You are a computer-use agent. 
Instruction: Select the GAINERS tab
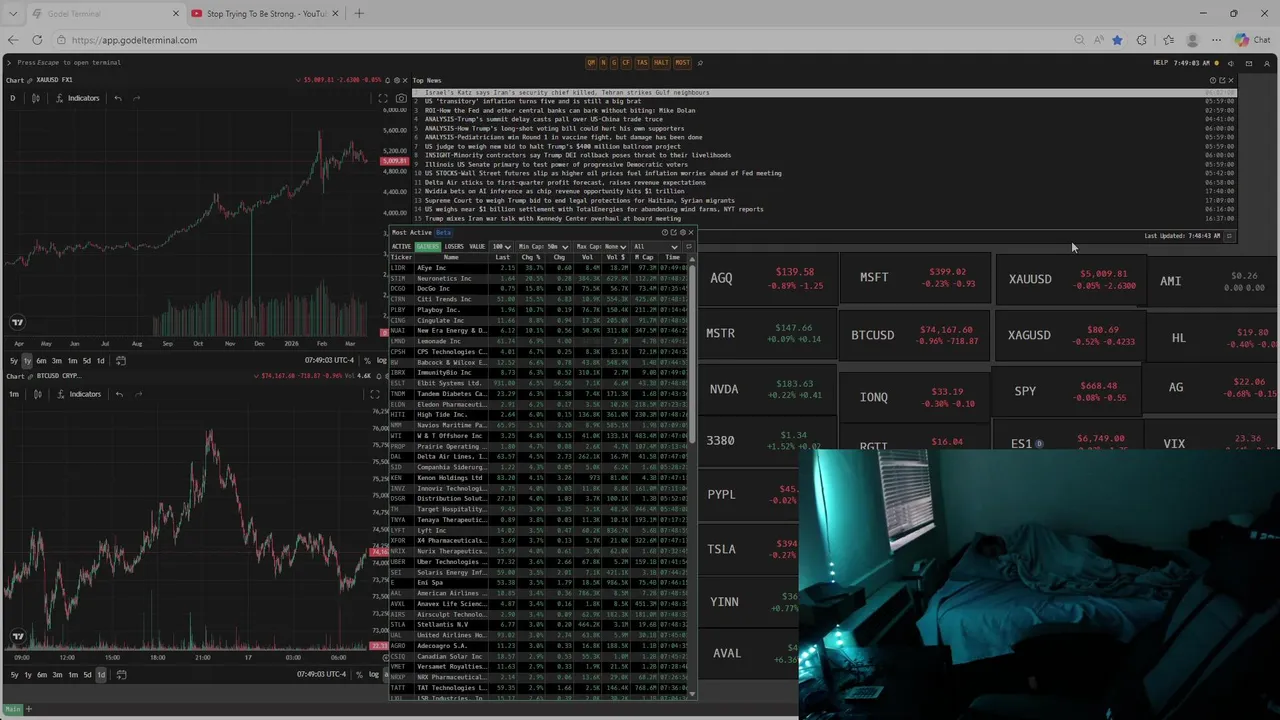tap(427, 246)
